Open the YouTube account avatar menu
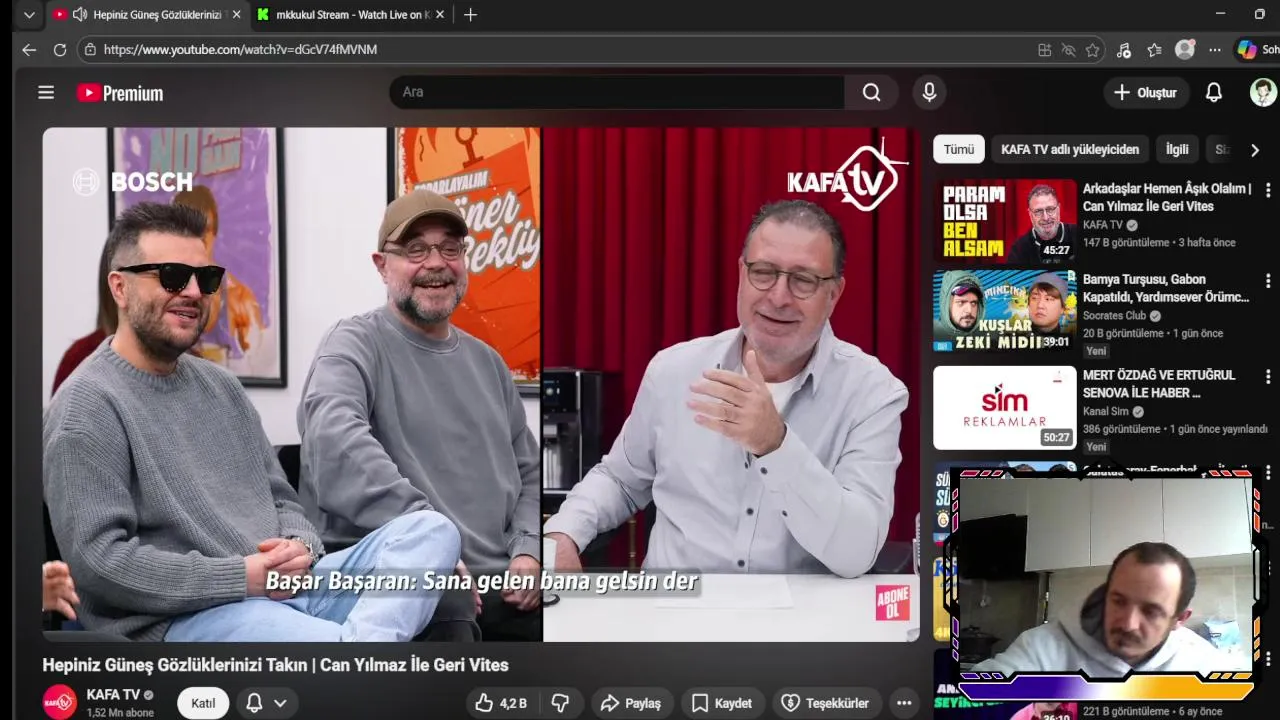This screenshot has width=1280, height=720. tap(1263, 92)
